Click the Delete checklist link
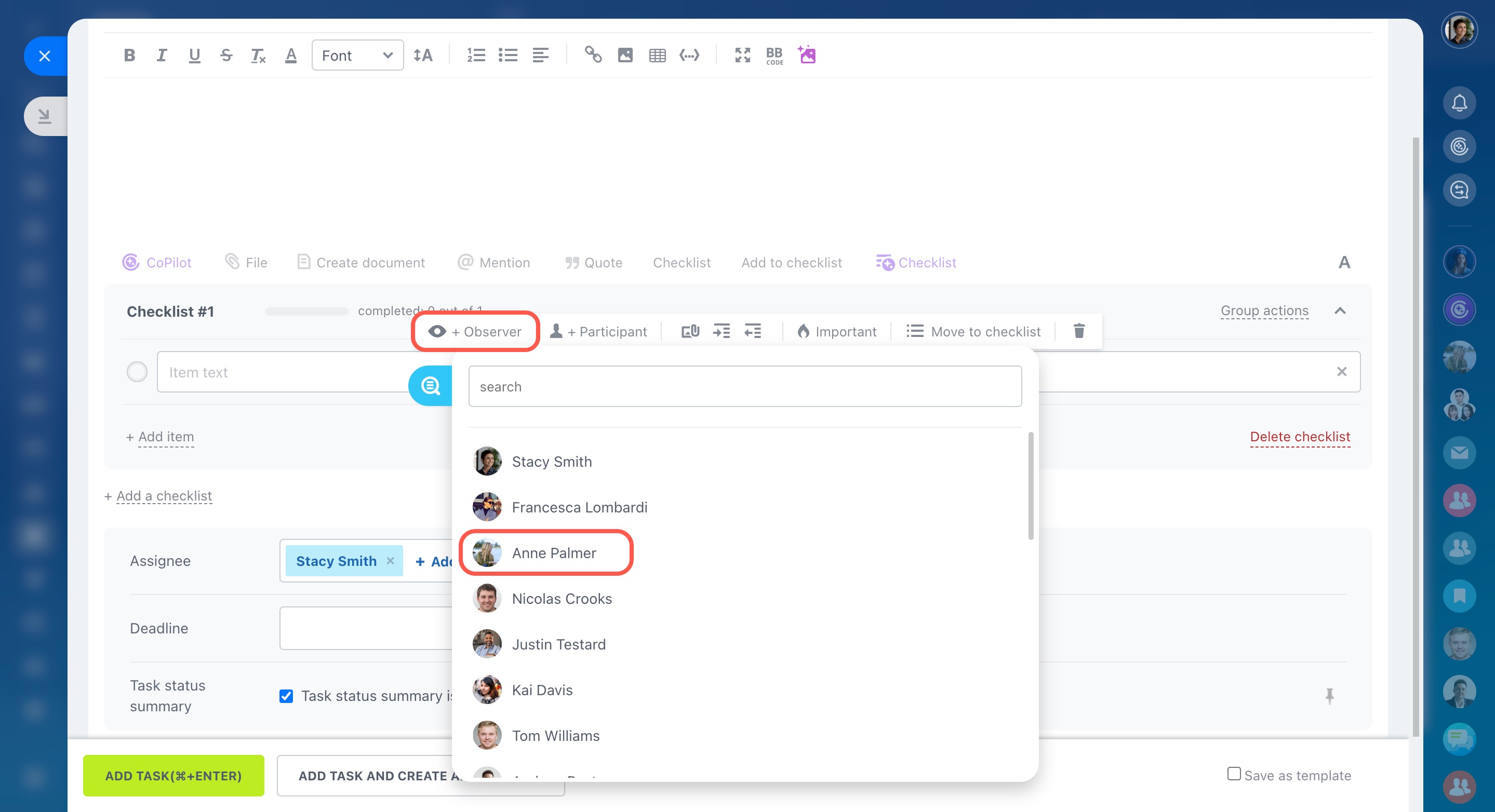This screenshot has width=1495, height=812. [1299, 437]
